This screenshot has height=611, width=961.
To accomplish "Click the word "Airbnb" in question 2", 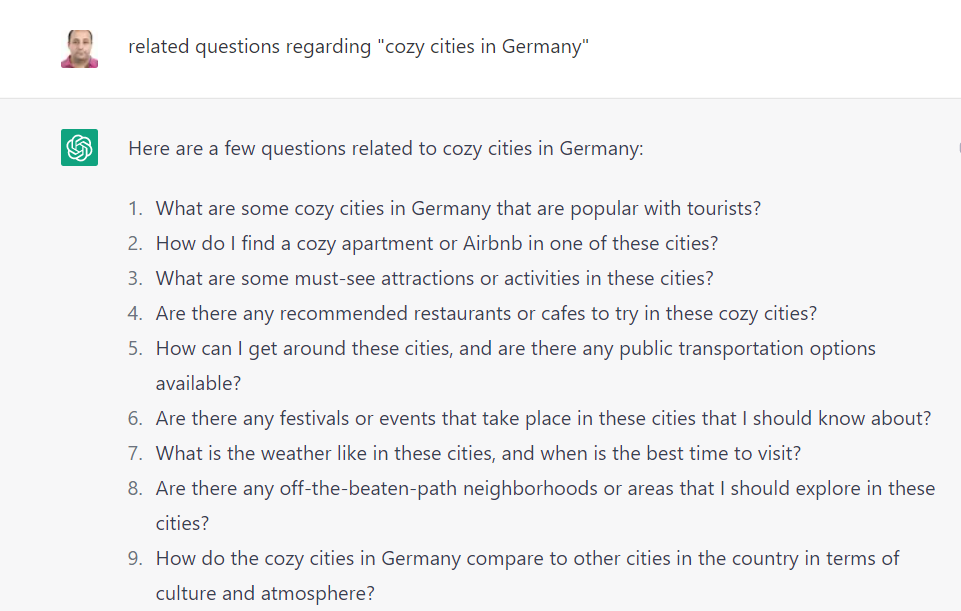I will pyautogui.click(x=495, y=243).
